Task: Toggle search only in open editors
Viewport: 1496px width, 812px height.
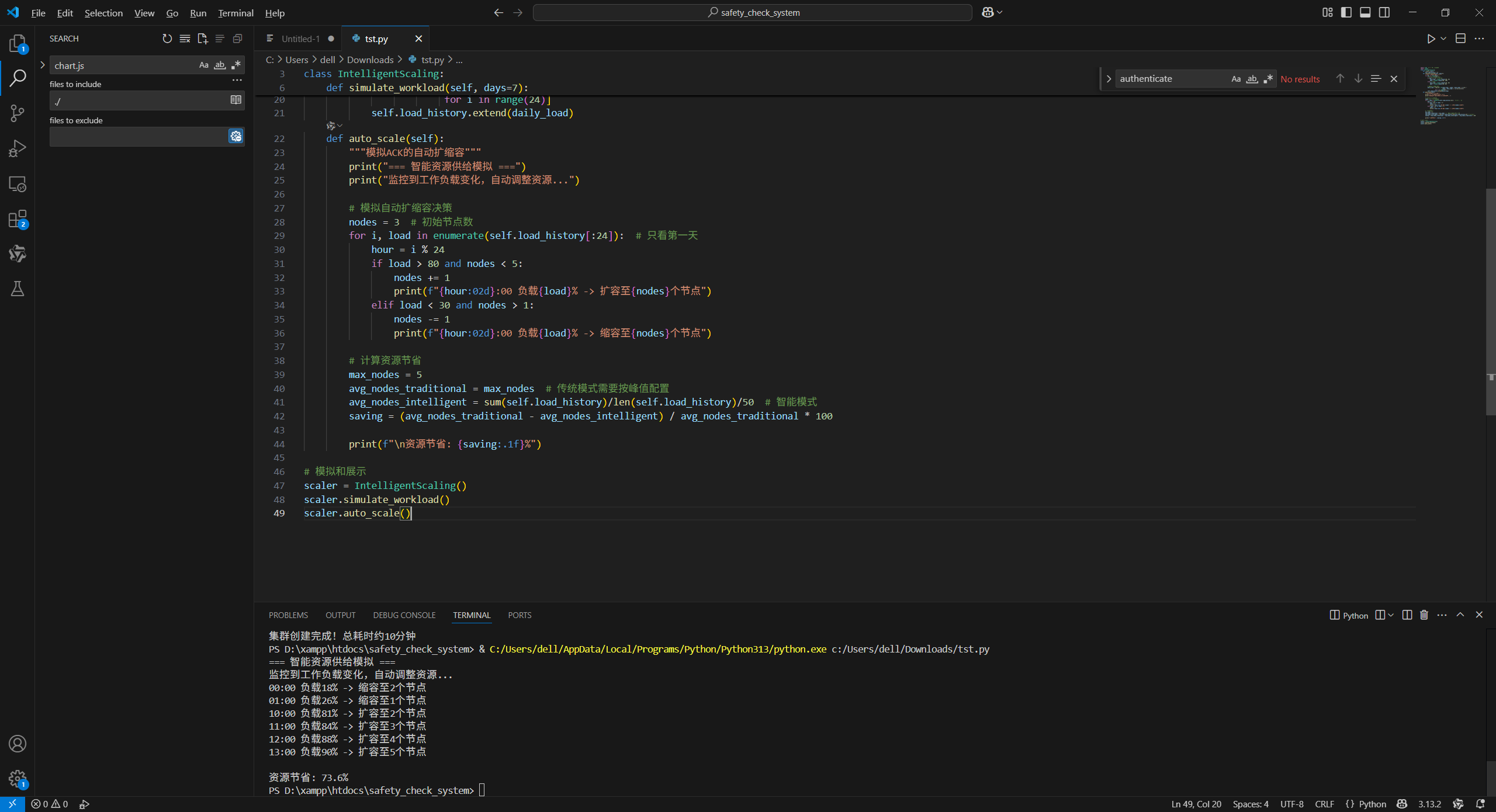Action: (x=236, y=100)
